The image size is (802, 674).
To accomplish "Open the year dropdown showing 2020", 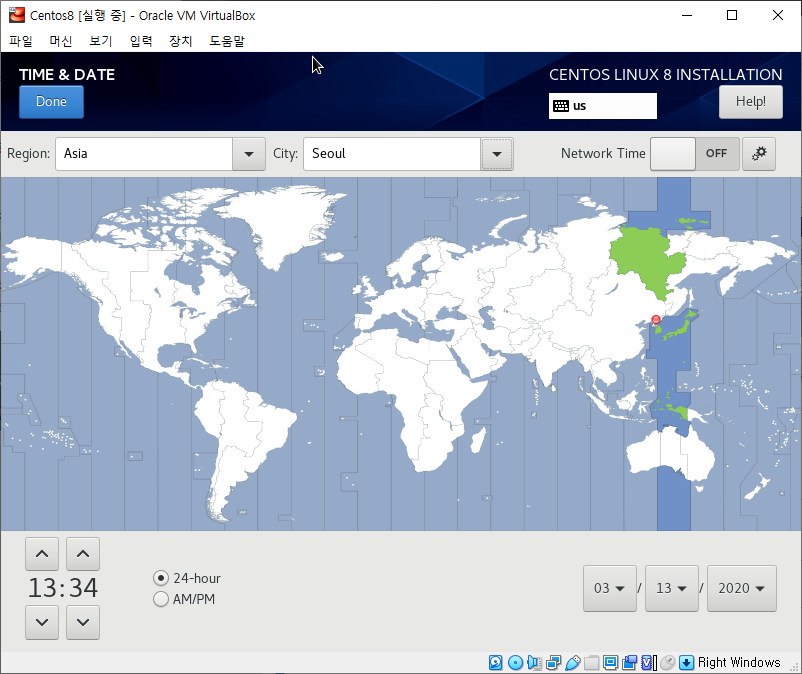I will coord(742,588).
